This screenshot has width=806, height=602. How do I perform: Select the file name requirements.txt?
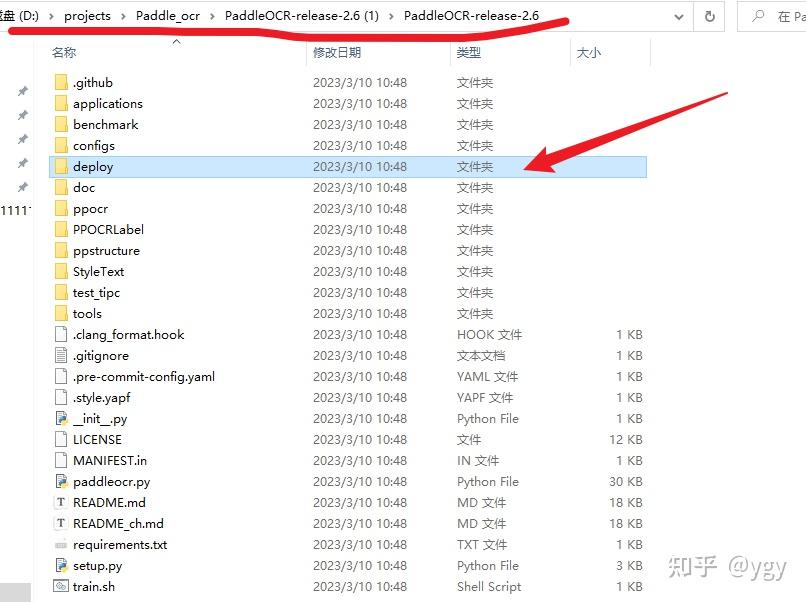tap(120, 544)
